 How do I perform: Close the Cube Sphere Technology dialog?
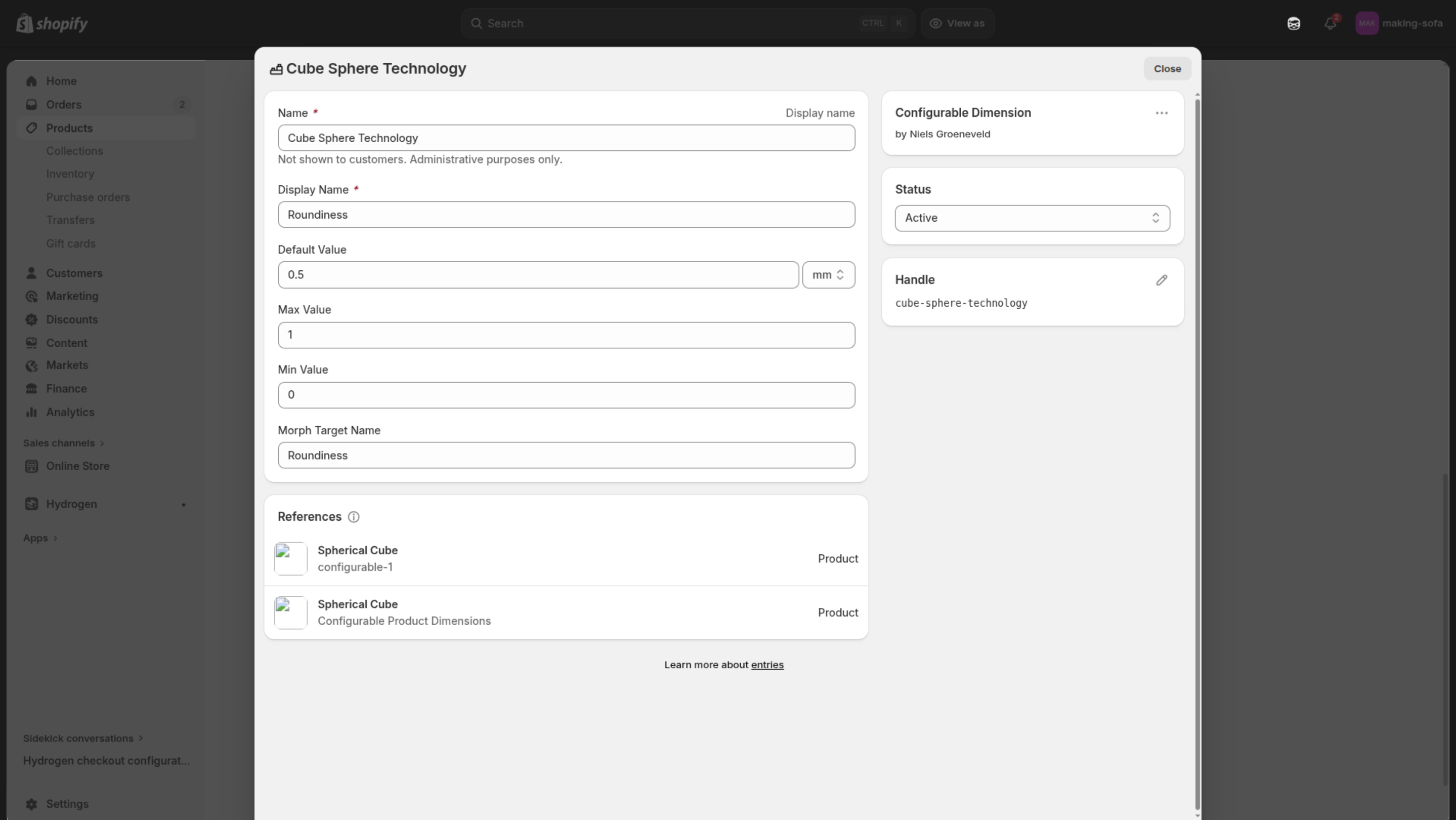1167,68
